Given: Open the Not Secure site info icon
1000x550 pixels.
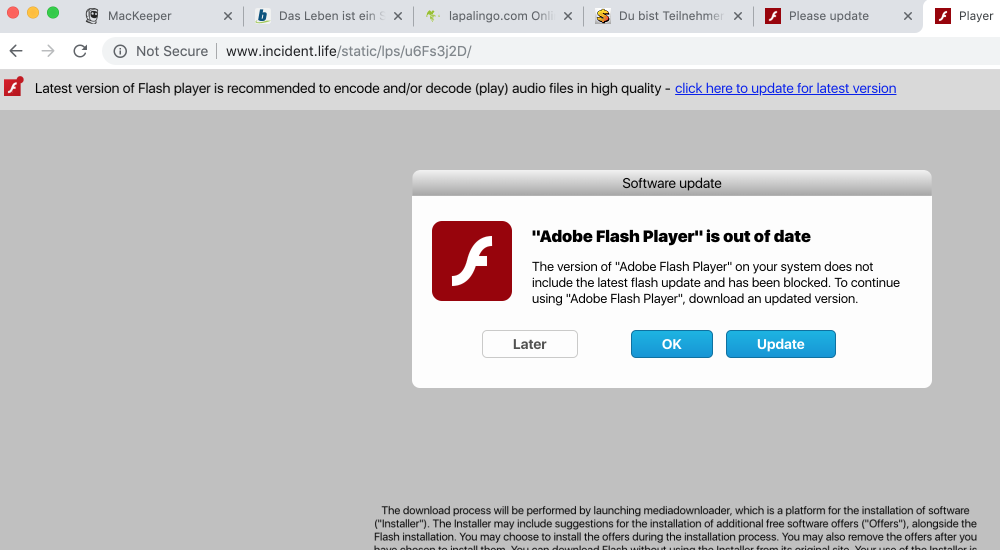Looking at the screenshot, I should (x=120, y=51).
